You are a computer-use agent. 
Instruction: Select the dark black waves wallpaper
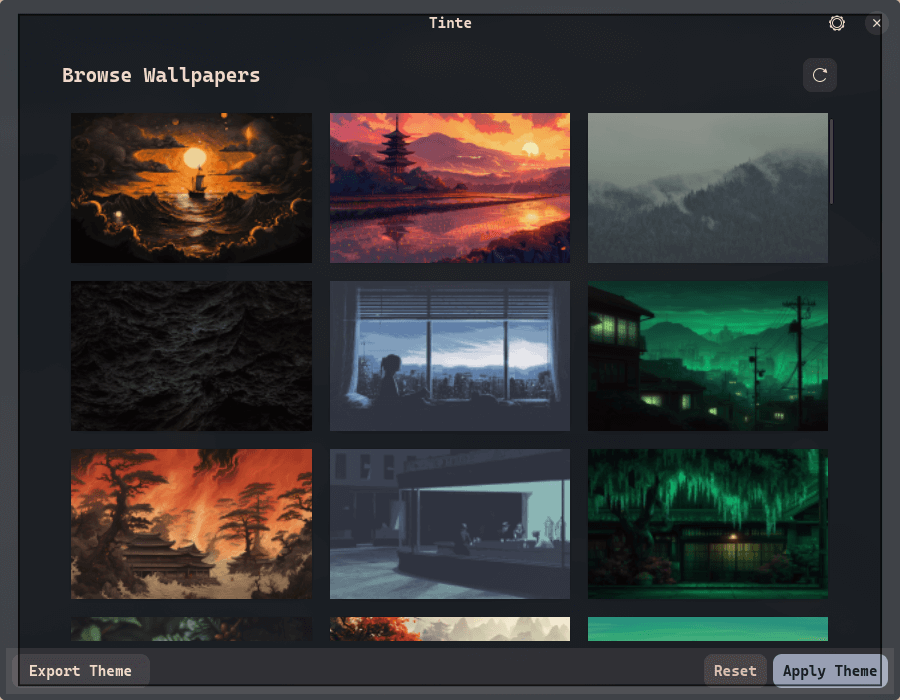(x=191, y=356)
